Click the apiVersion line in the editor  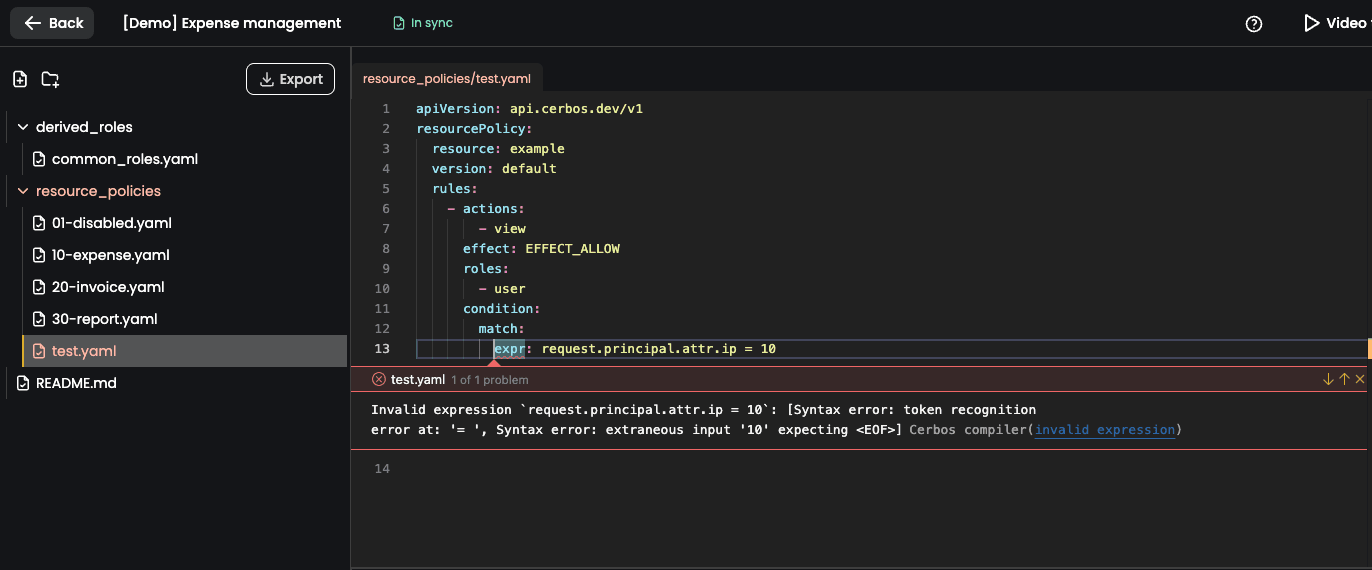pyautogui.click(x=530, y=109)
